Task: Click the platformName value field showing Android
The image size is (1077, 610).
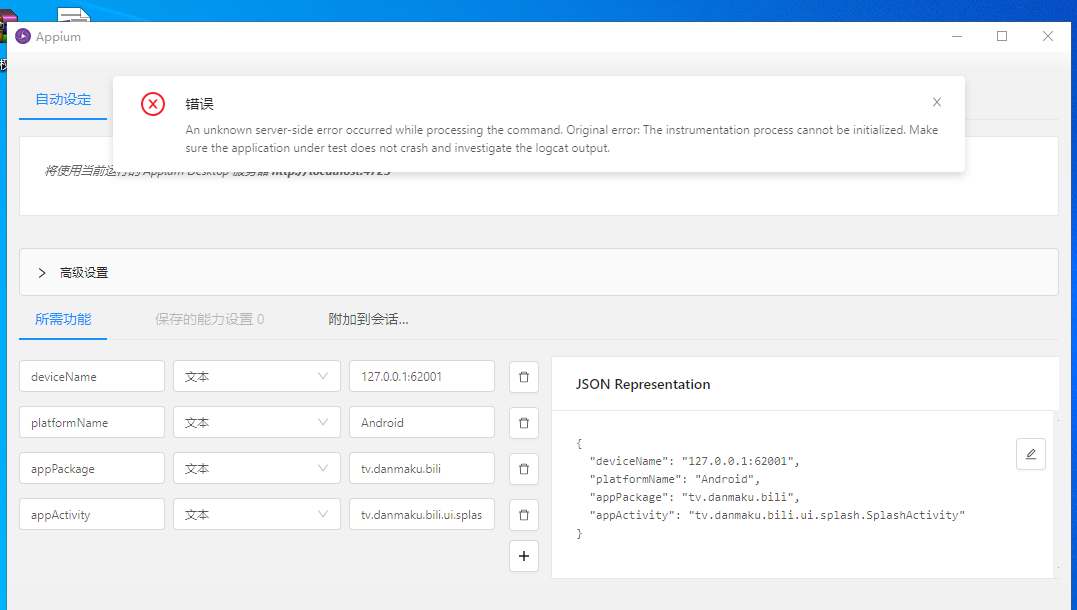Action: click(x=421, y=423)
